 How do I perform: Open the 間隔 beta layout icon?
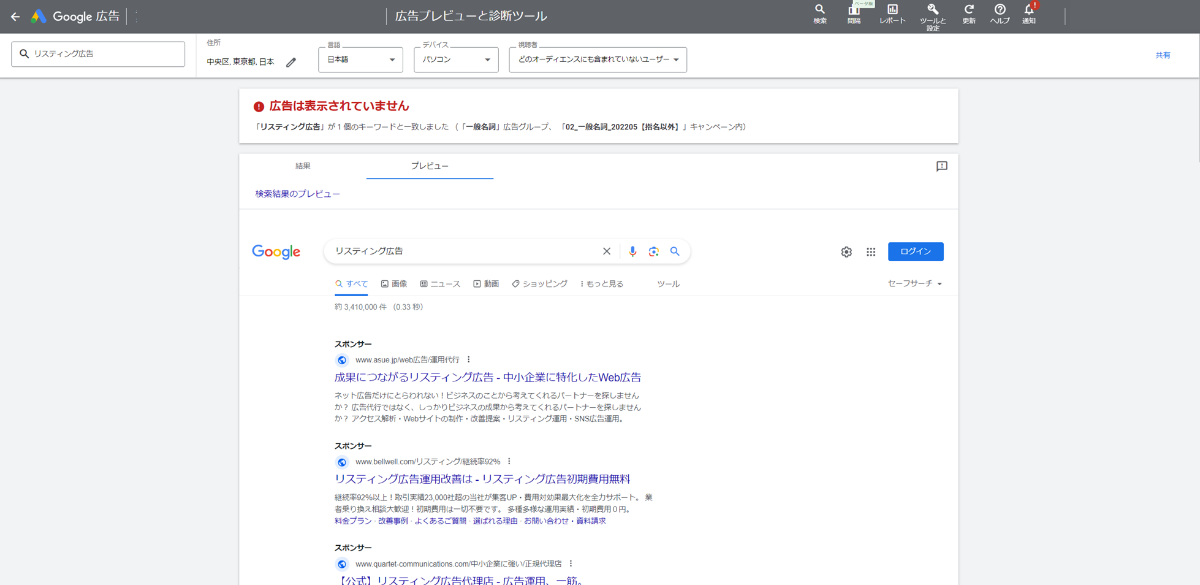click(854, 13)
